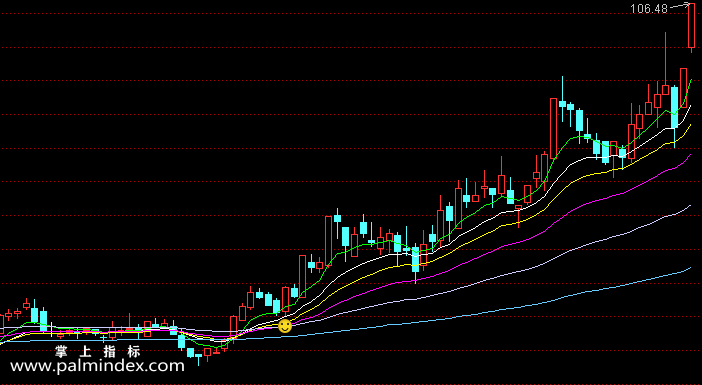This screenshot has width=702, height=385.
Task: Click the yellow smiley face signal marker
Action: (x=285, y=326)
